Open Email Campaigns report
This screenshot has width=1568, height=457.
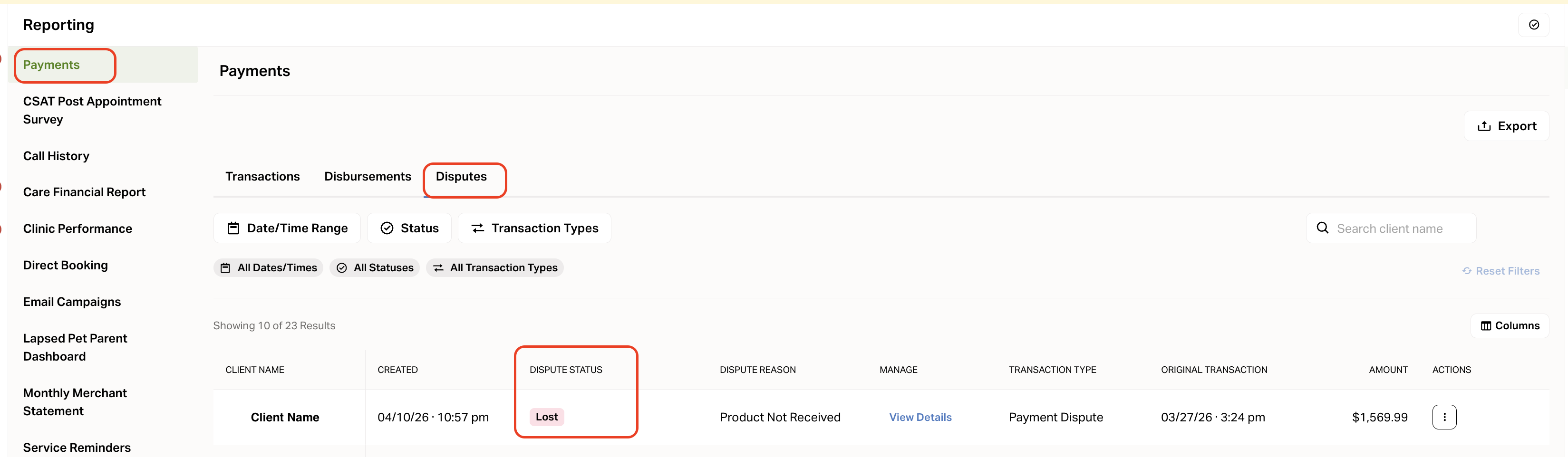72,302
